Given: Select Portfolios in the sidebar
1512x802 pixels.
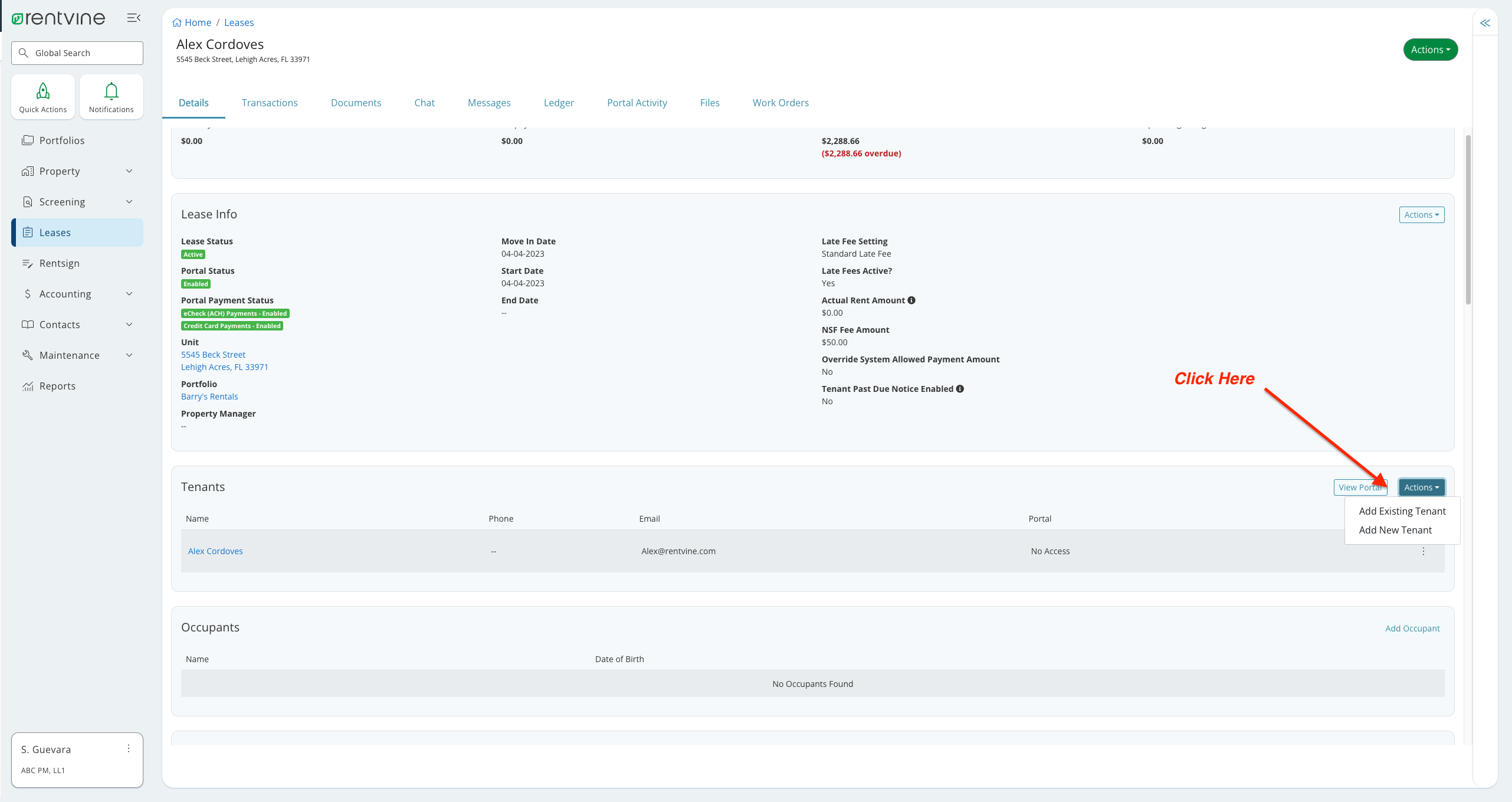Looking at the screenshot, I should (x=62, y=140).
